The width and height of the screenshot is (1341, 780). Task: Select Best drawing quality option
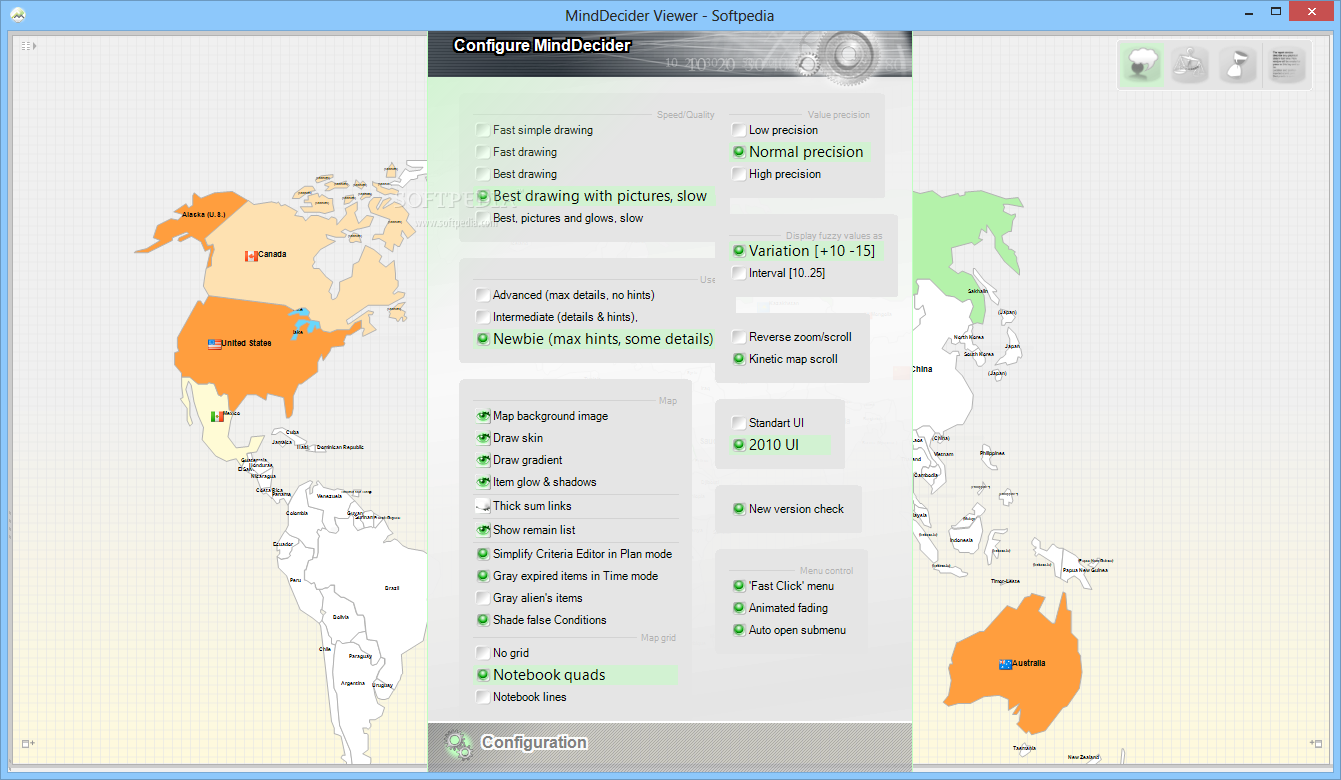tap(516, 174)
